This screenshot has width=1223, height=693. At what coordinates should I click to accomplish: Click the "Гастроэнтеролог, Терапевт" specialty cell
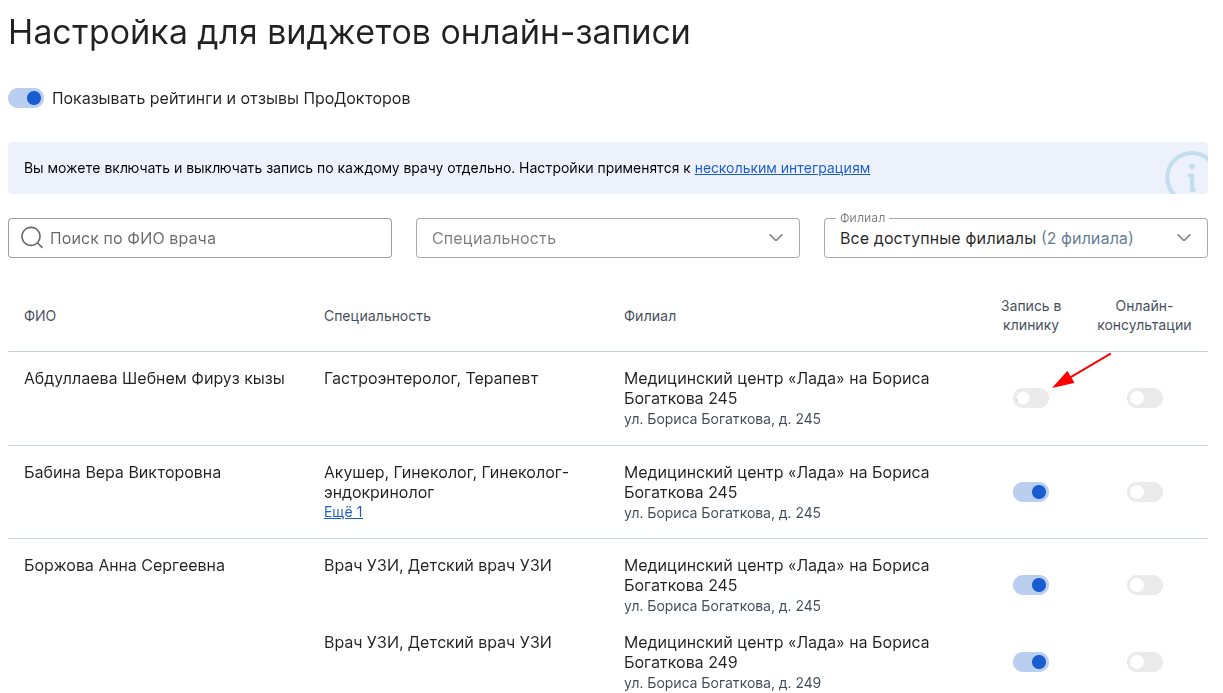pos(431,379)
